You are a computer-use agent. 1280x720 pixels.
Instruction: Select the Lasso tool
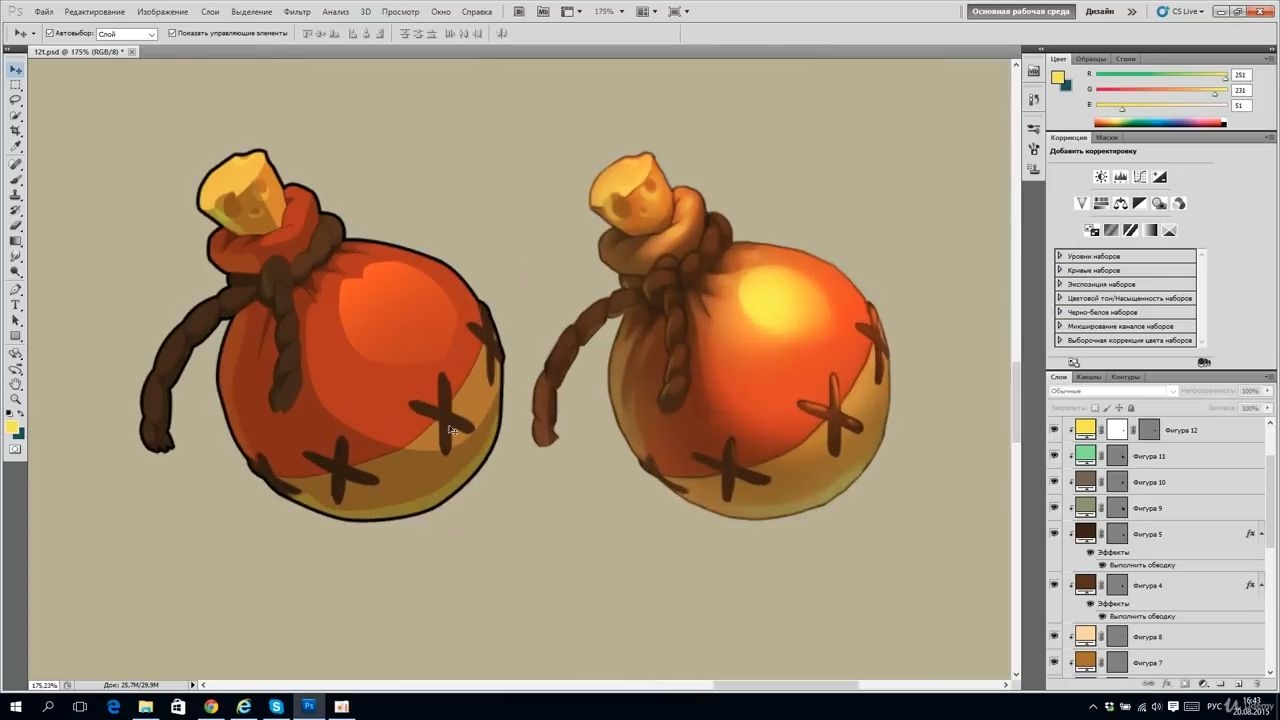[x=16, y=100]
